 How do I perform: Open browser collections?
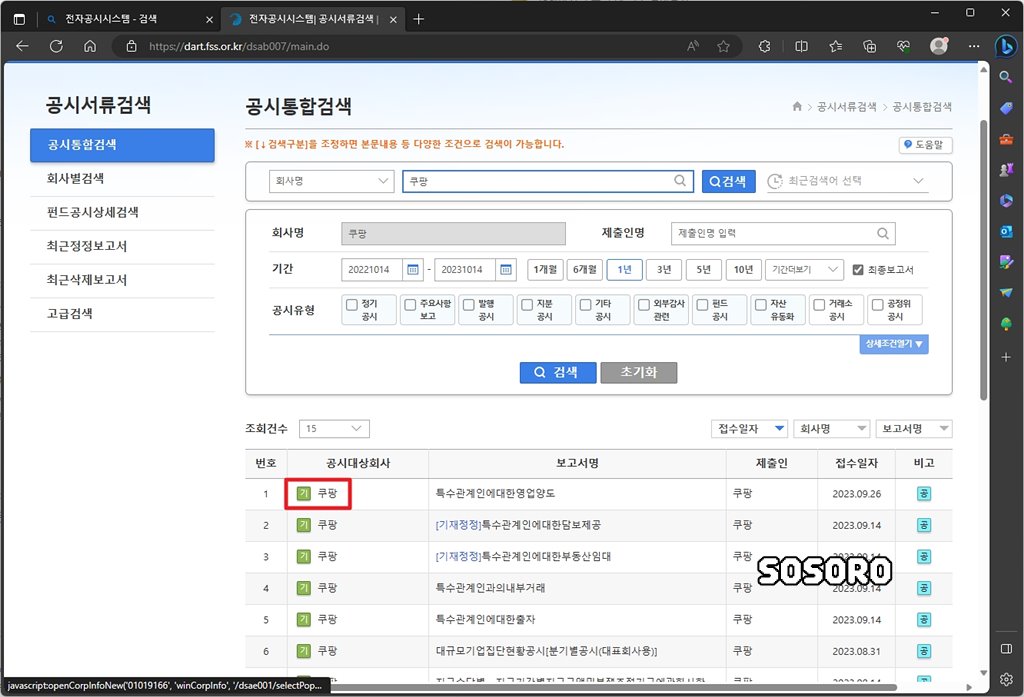pyautogui.click(x=869, y=46)
